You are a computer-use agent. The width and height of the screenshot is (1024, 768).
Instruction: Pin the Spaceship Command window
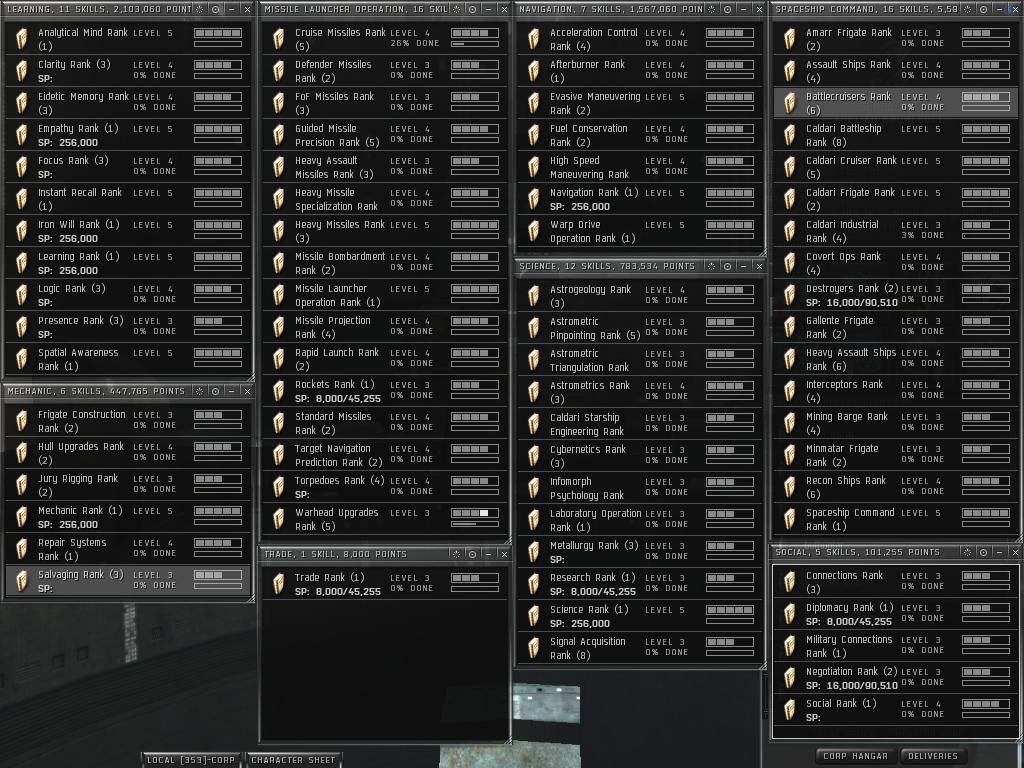click(x=984, y=9)
